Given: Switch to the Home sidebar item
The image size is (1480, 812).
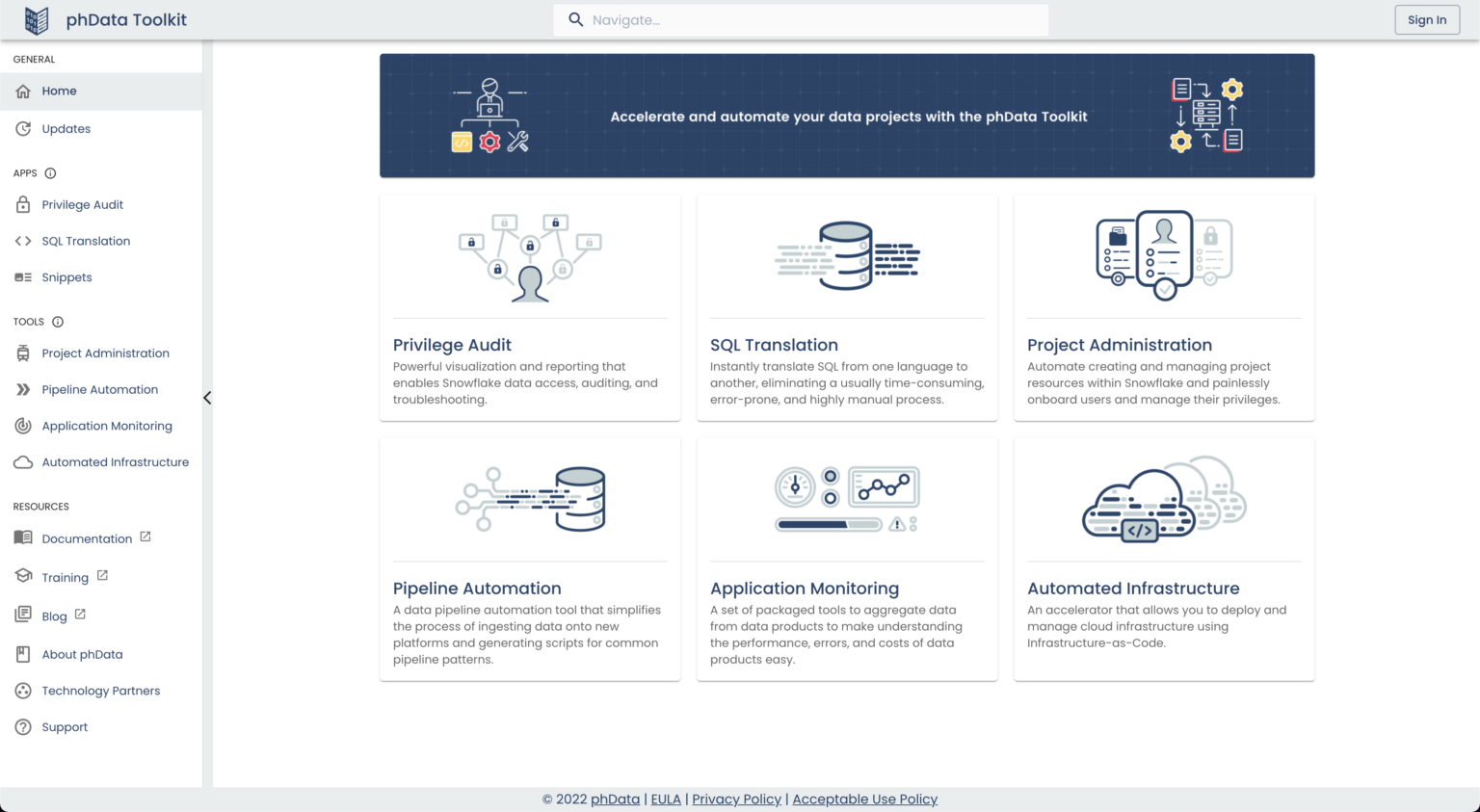Looking at the screenshot, I should coord(59,91).
